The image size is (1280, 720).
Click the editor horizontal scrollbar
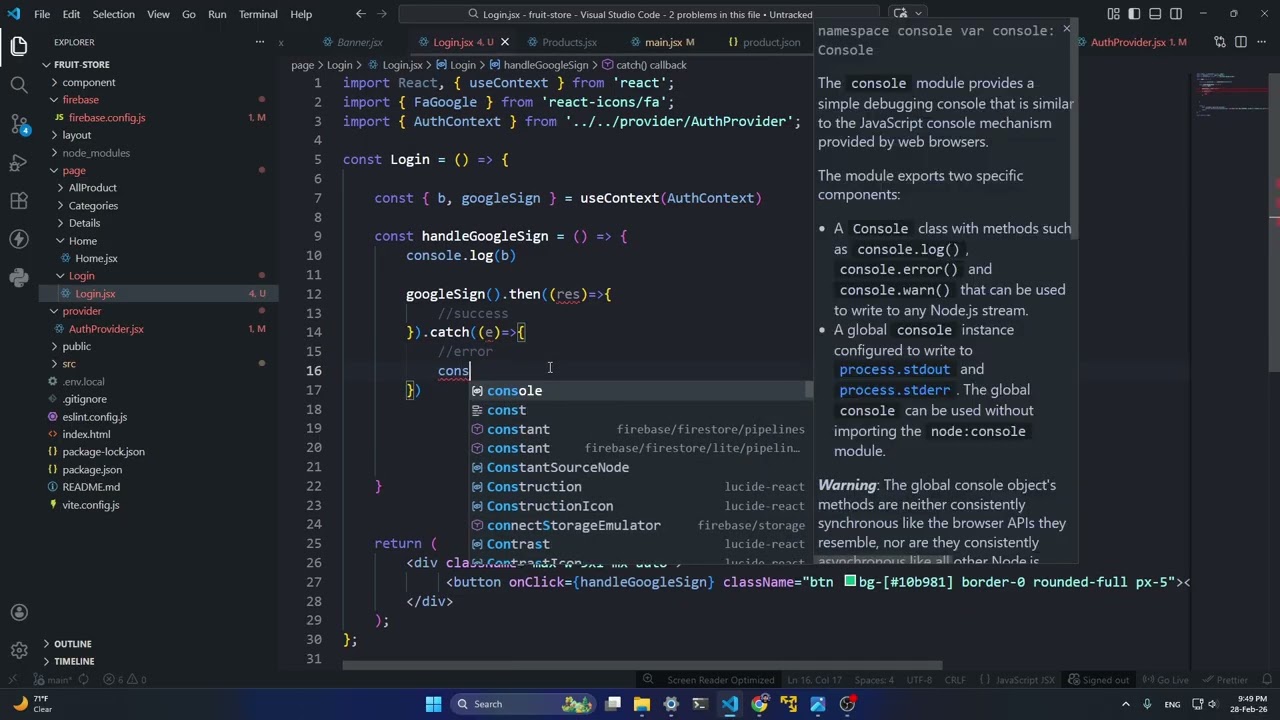click(x=643, y=664)
